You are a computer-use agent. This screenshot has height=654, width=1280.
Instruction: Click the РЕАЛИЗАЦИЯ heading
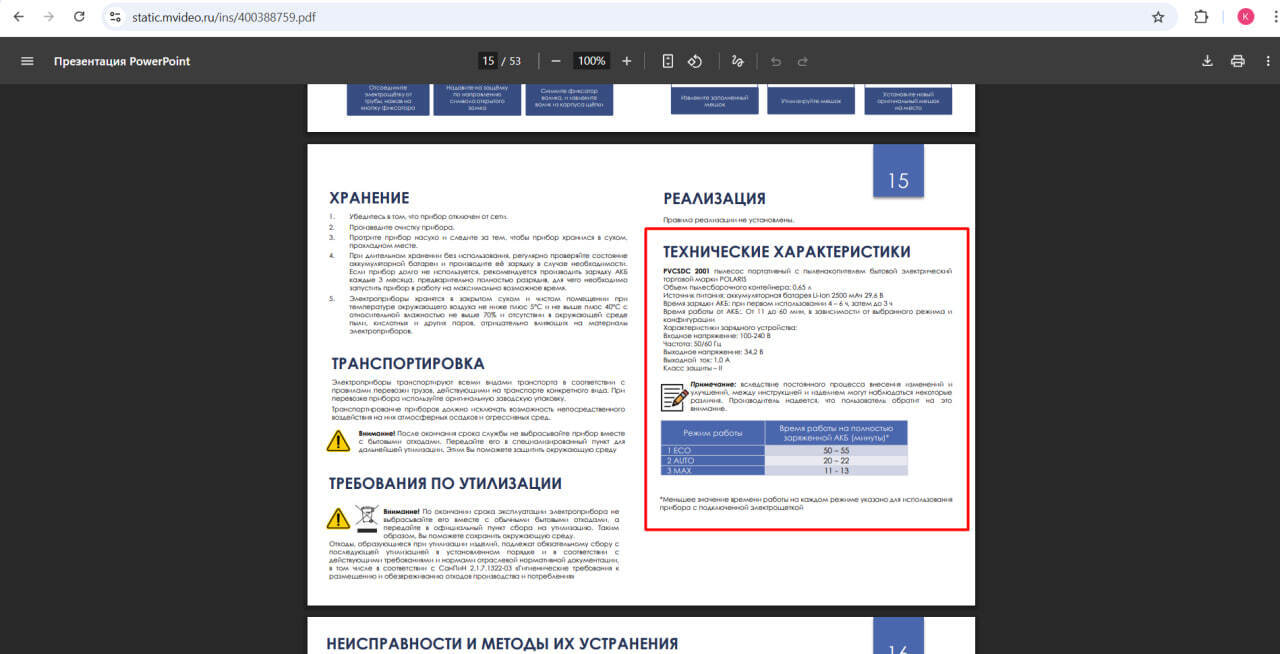pos(714,198)
